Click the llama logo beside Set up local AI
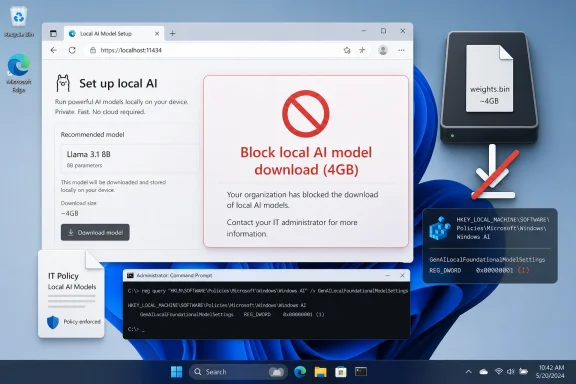Viewport: 576px width, 384px height. click(x=63, y=83)
